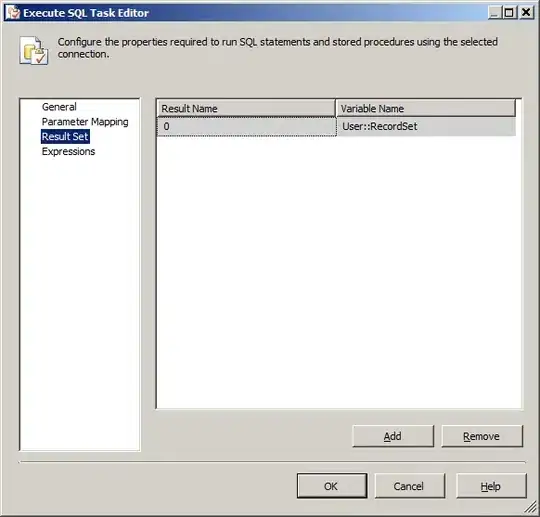Open the Expressions page
Image resolution: width=540 pixels, height=517 pixels.
pos(68,151)
